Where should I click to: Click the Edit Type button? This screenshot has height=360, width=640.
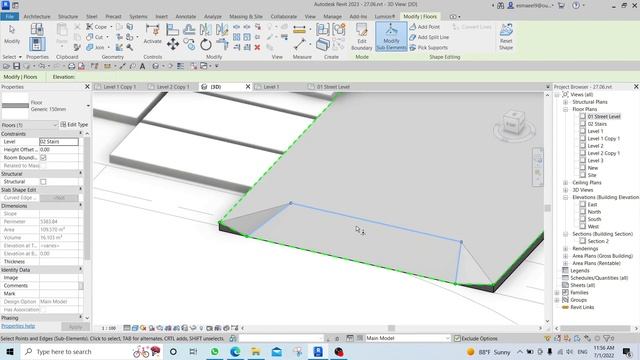74,124
